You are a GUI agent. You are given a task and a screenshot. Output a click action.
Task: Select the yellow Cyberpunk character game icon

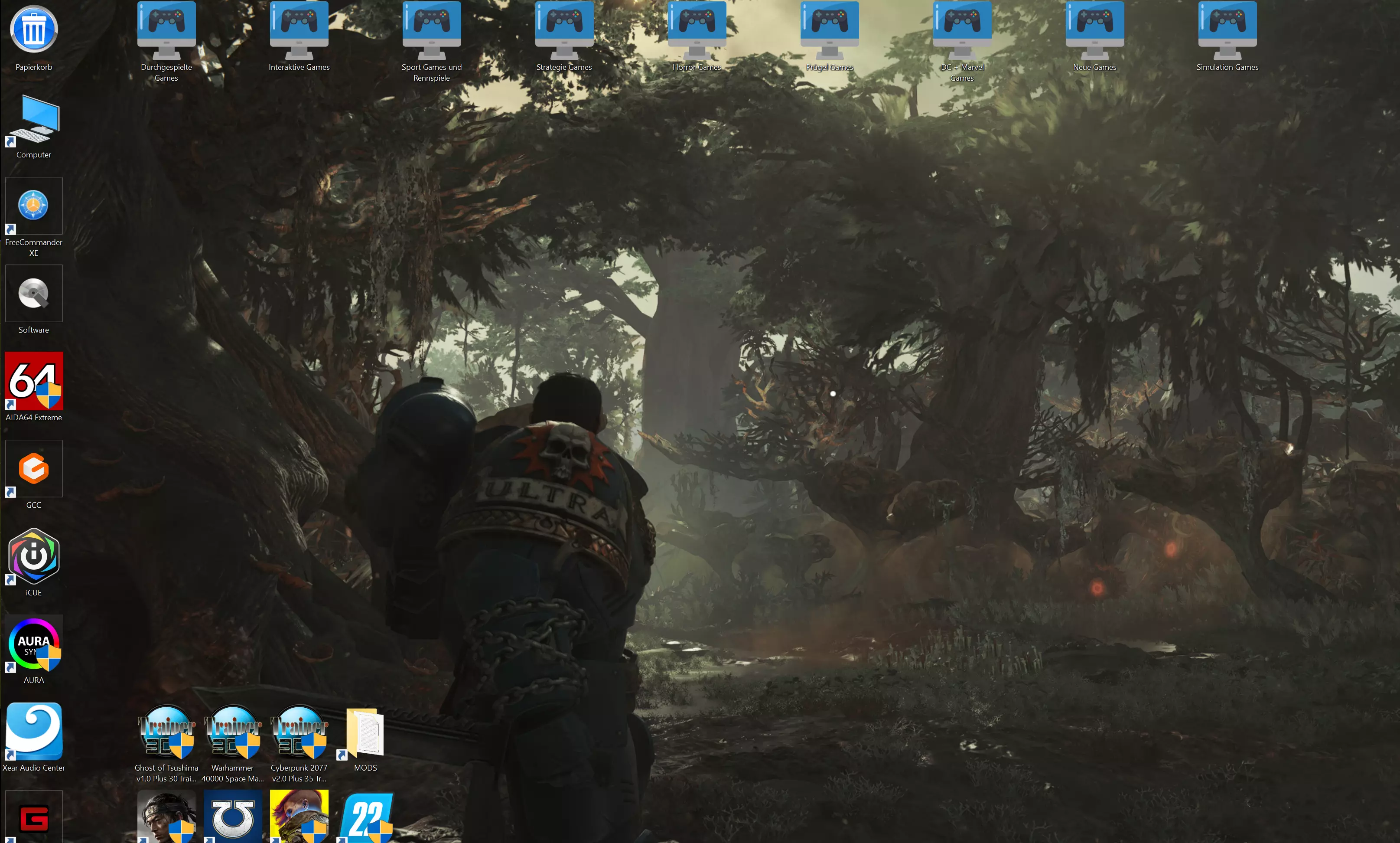click(299, 817)
